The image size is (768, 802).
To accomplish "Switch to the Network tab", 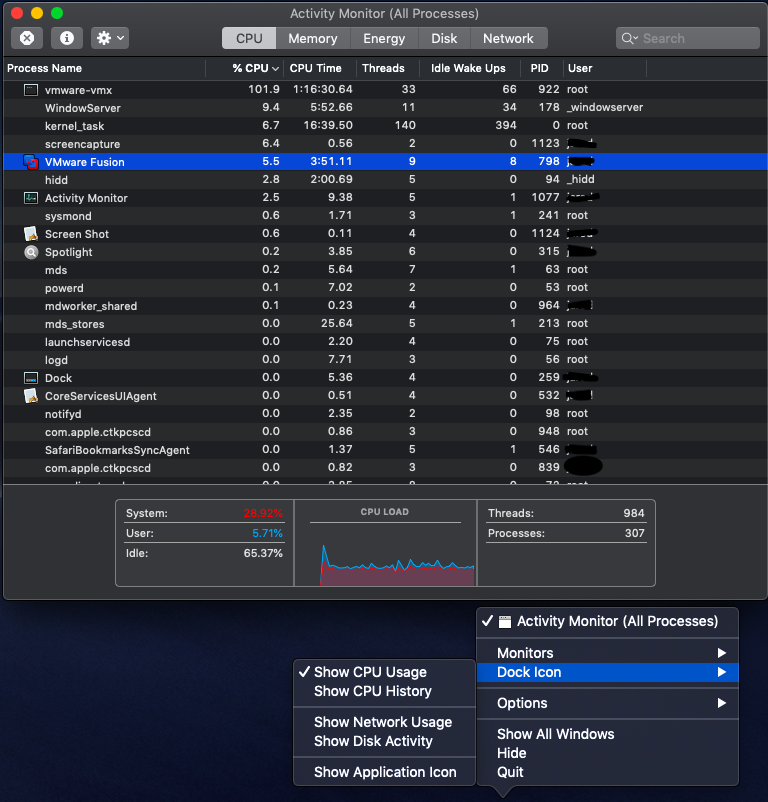I will [x=508, y=38].
